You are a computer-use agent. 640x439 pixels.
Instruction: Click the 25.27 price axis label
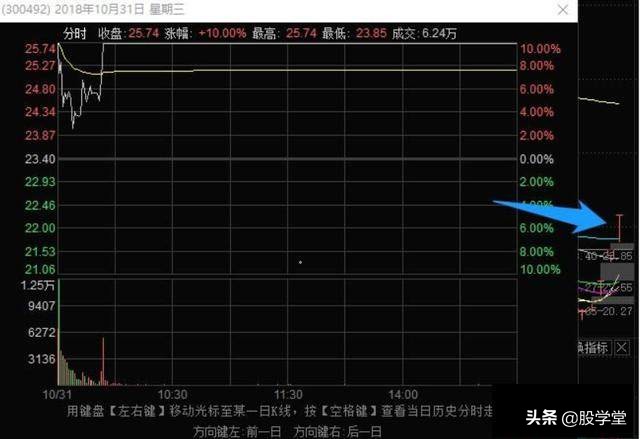40,66
